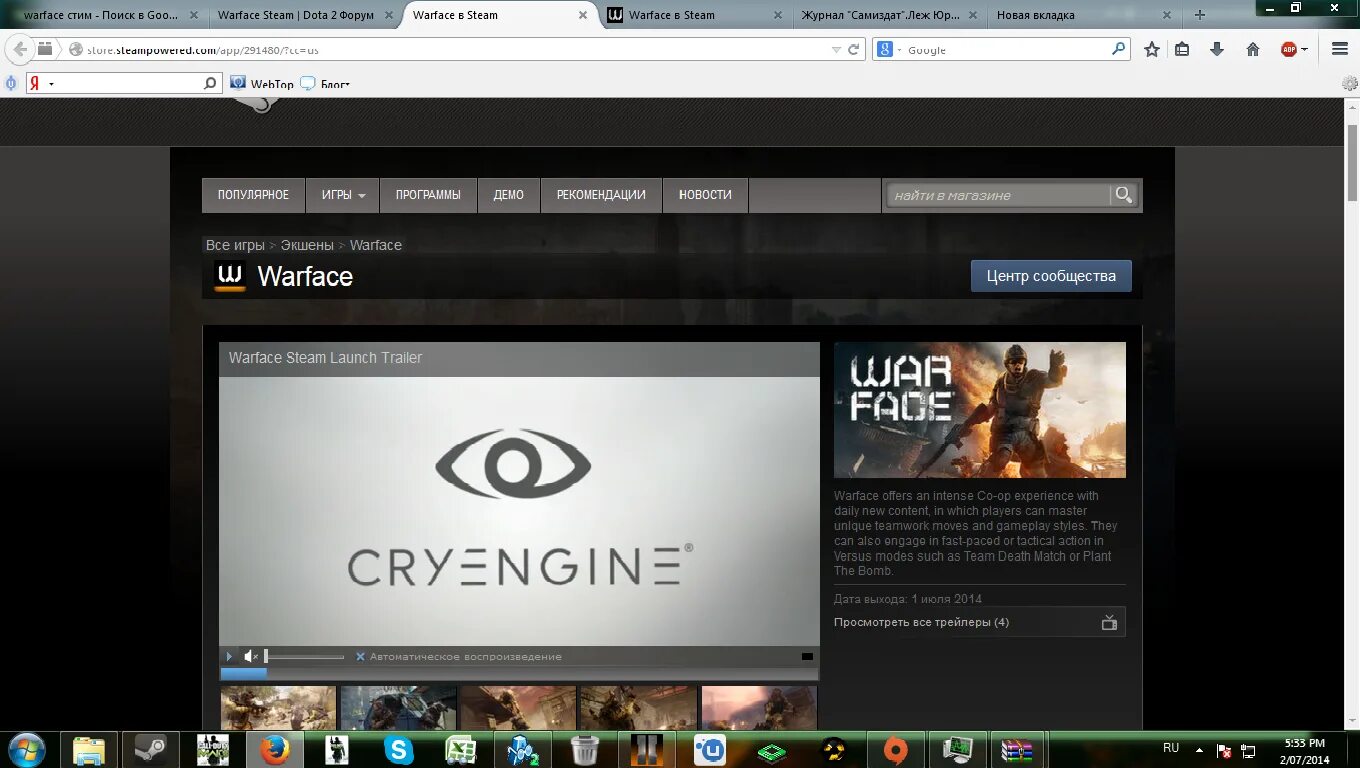
Task: Open the Firefox taskbar icon
Action: click(275, 749)
